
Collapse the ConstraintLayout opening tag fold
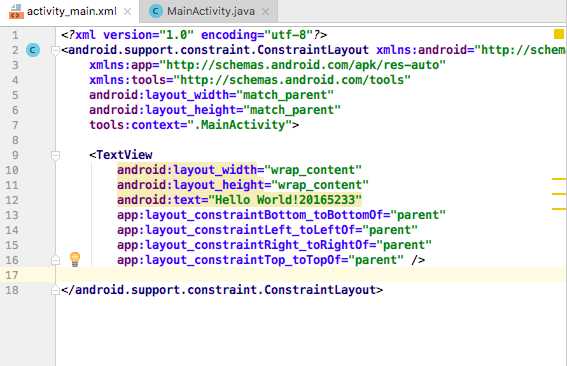55,50
